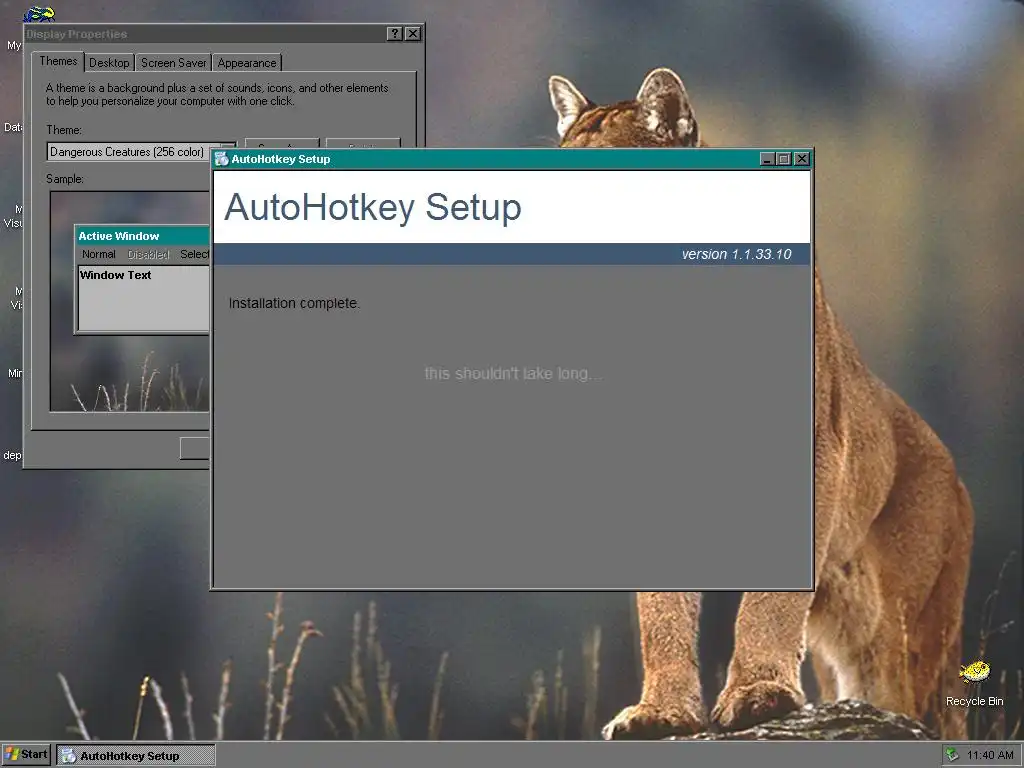The width and height of the screenshot is (1024, 768).
Task: Click the 'Active Window' sample title bar
Action: coord(142,236)
